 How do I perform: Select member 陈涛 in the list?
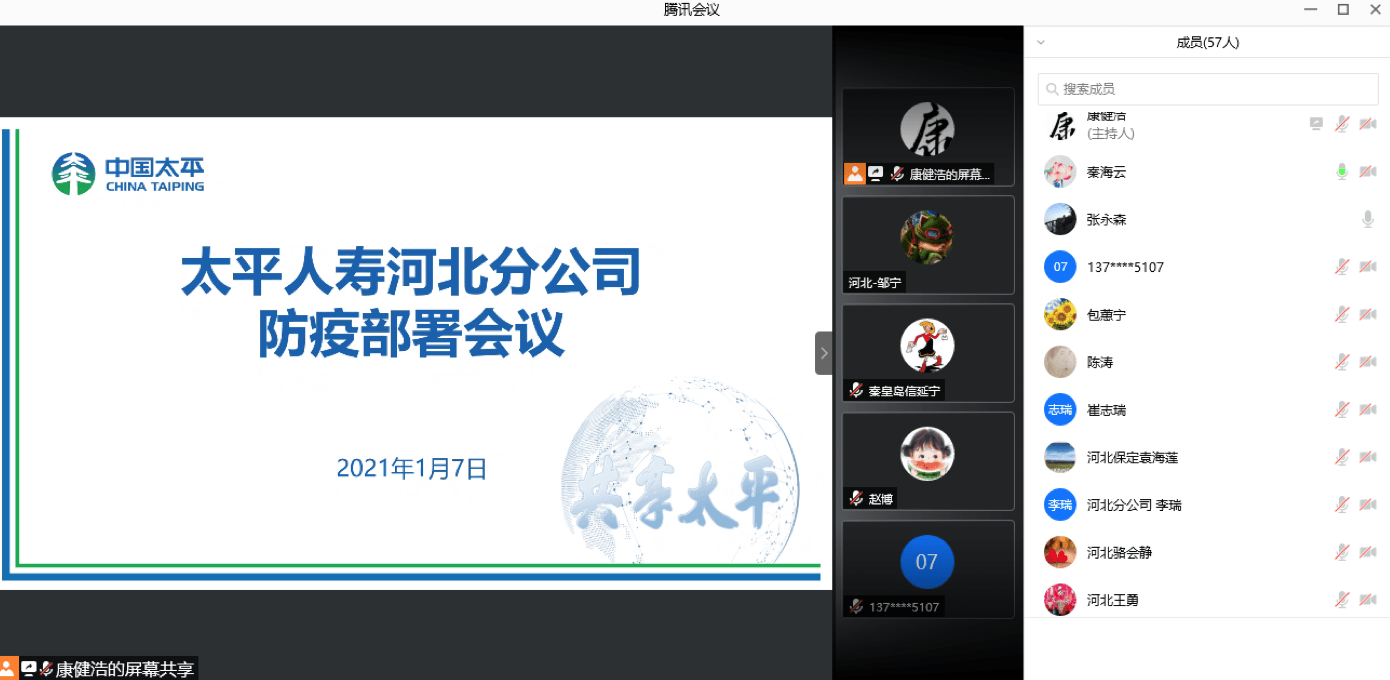click(x=1208, y=362)
